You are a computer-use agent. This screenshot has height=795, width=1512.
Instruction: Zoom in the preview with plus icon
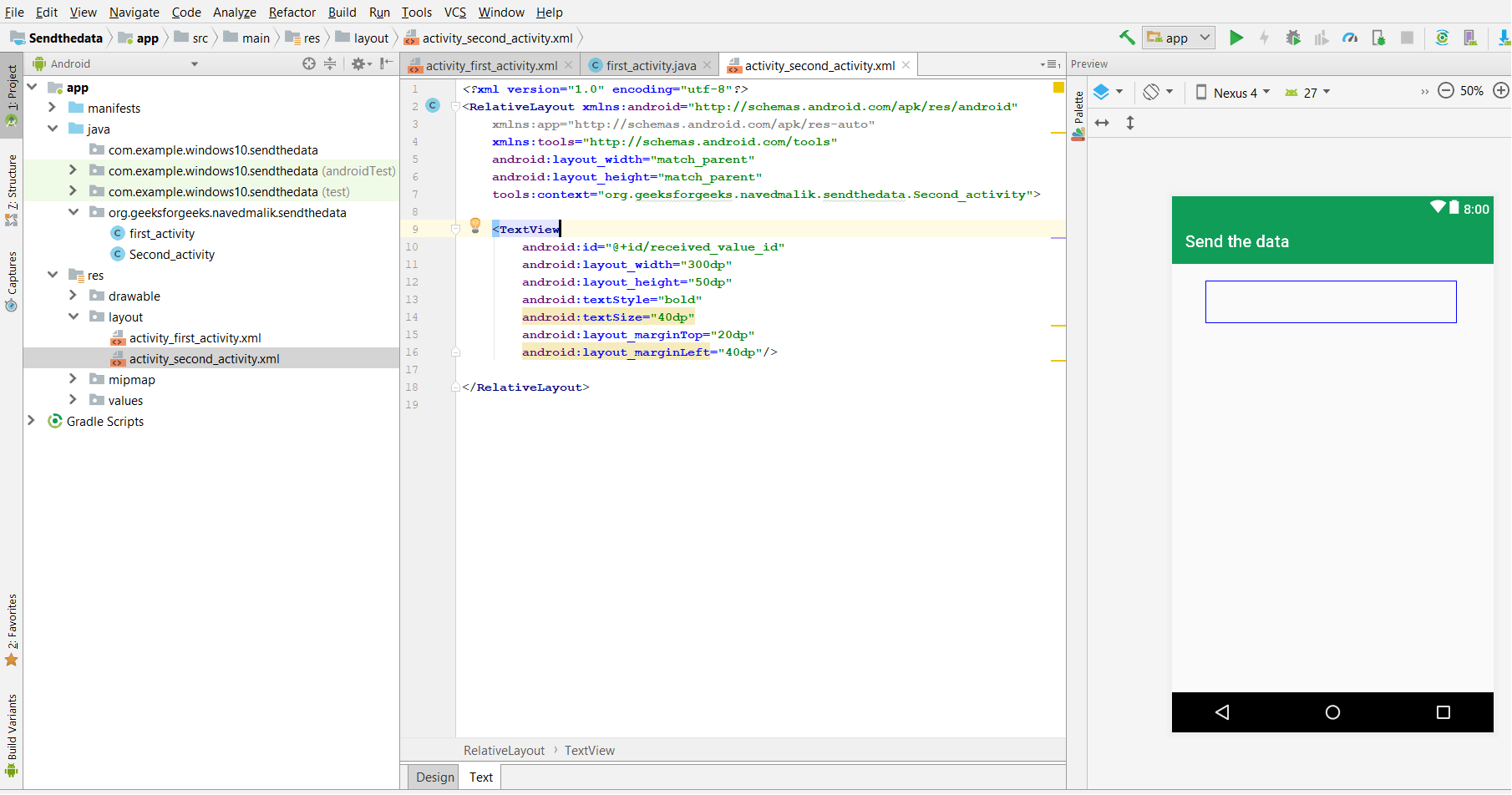(1501, 90)
